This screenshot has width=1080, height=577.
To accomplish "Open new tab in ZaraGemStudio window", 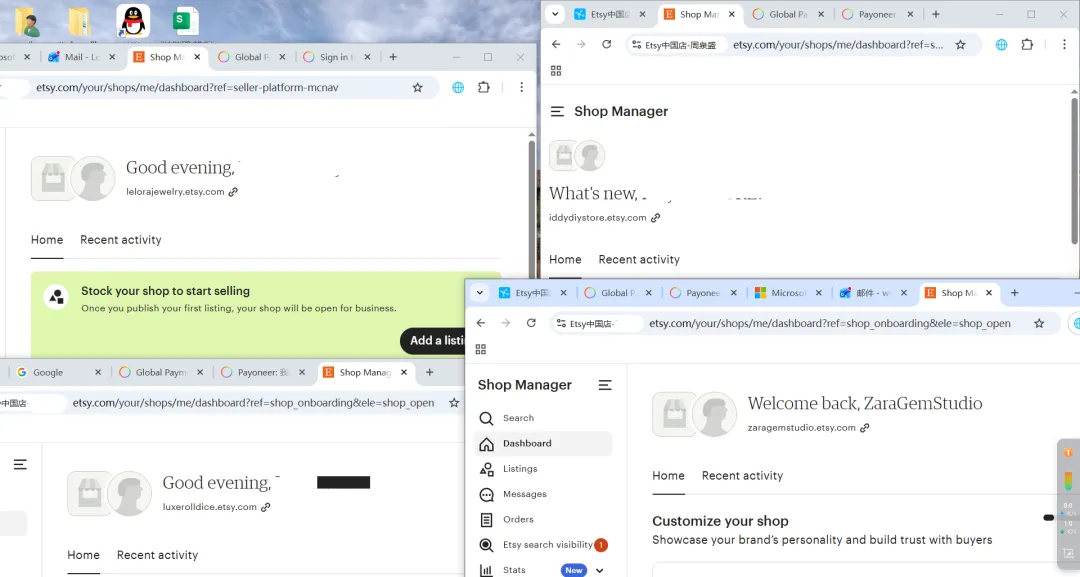I will 1014,293.
